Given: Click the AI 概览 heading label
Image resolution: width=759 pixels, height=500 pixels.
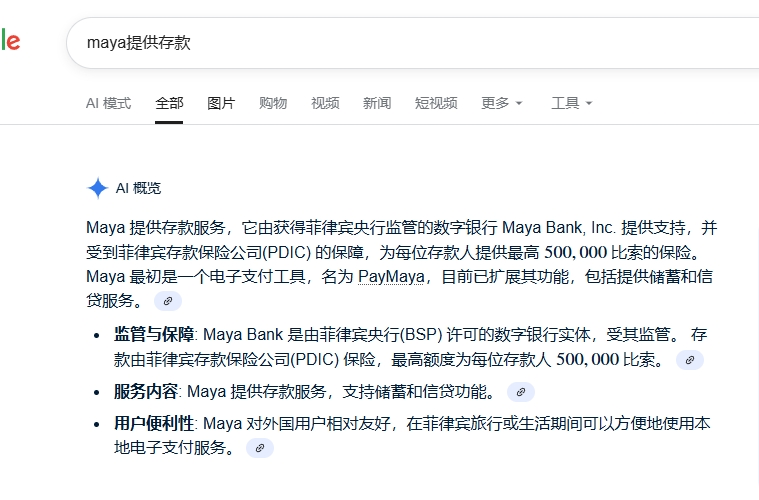Looking at the screenshot, I should [x=138, y=188].
